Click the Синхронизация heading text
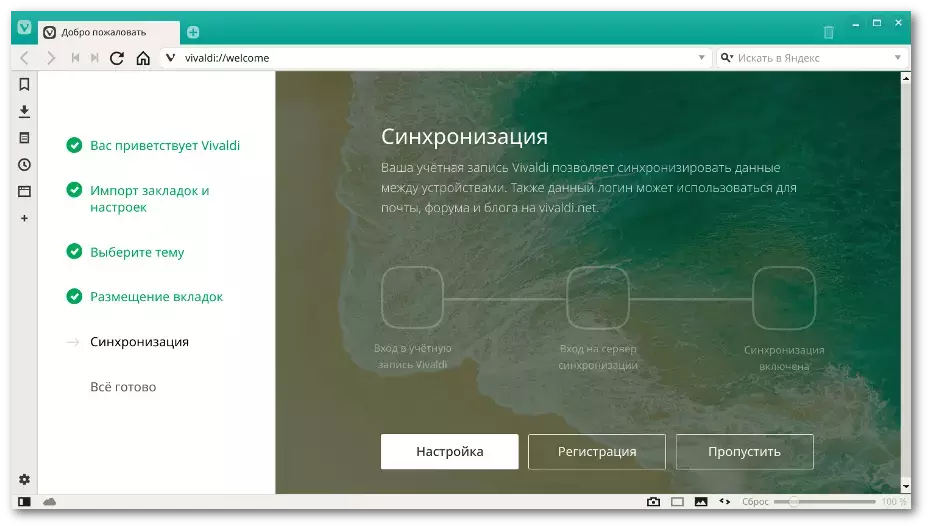The width and height of the screenshot is (930, 528). coord(464,136)
